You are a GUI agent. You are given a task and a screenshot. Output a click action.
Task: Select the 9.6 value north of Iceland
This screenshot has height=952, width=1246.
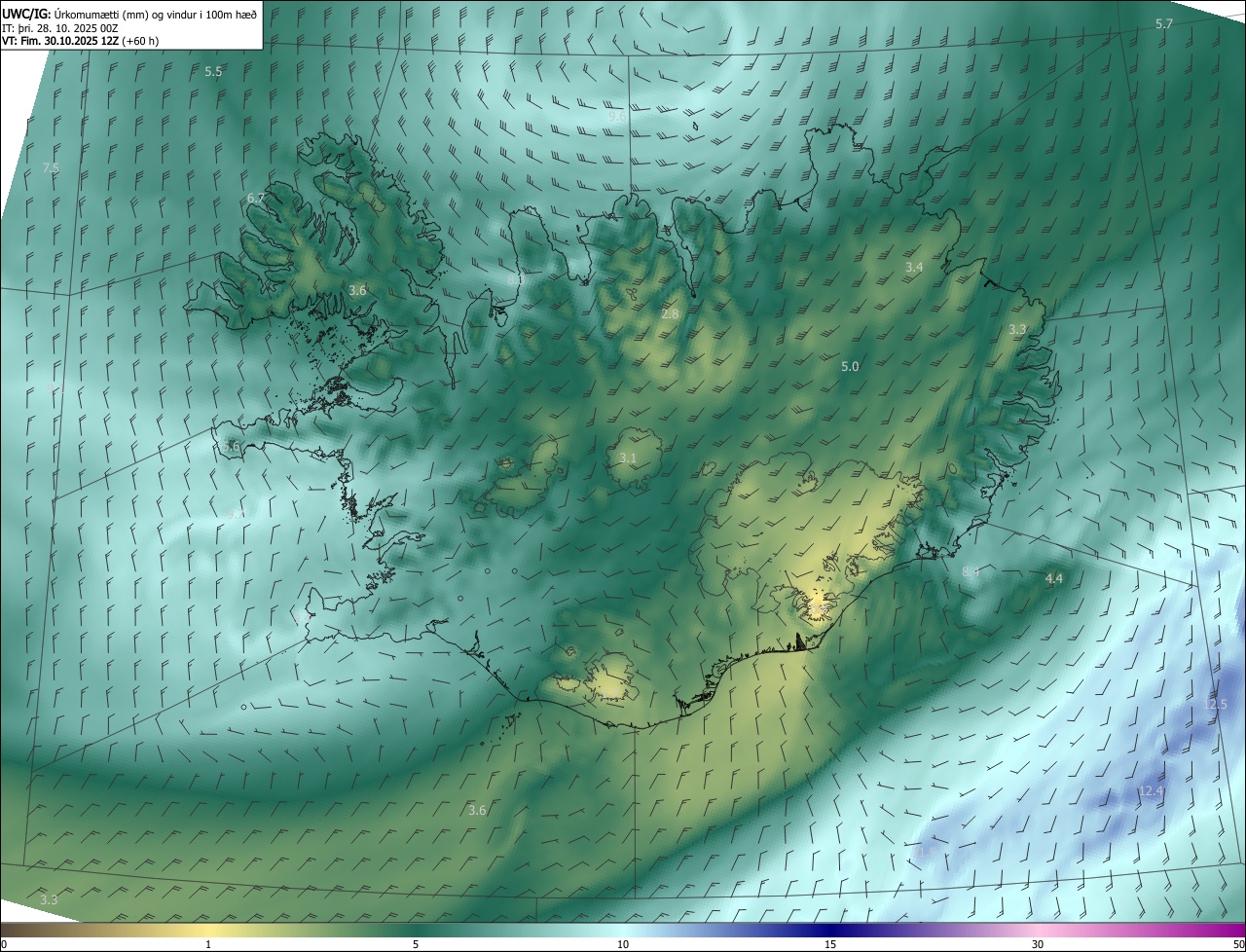(617, 116)
